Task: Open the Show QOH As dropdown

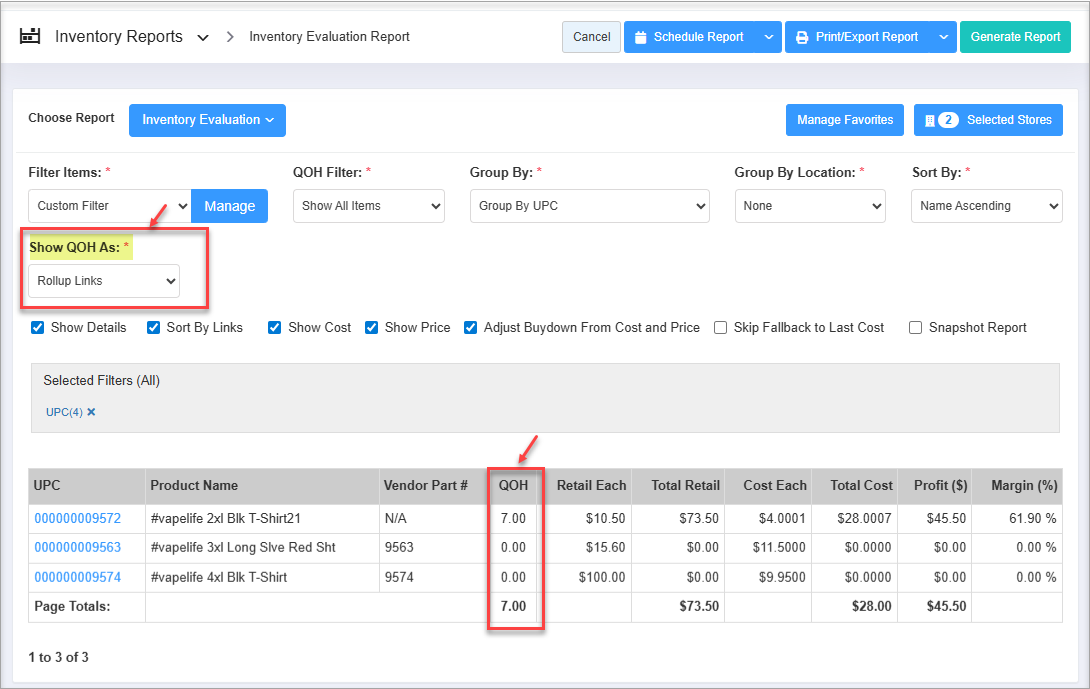Action: (x=104, y=281)
